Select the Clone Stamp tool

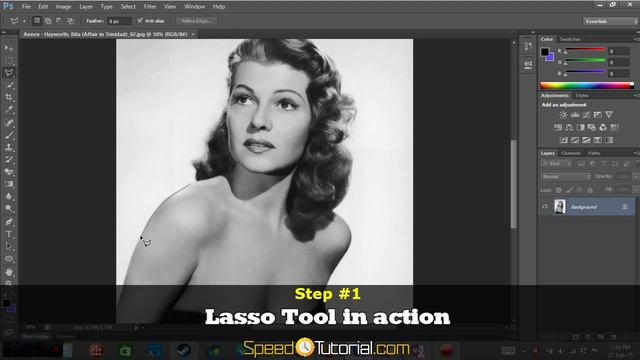(x=9, y=147)
